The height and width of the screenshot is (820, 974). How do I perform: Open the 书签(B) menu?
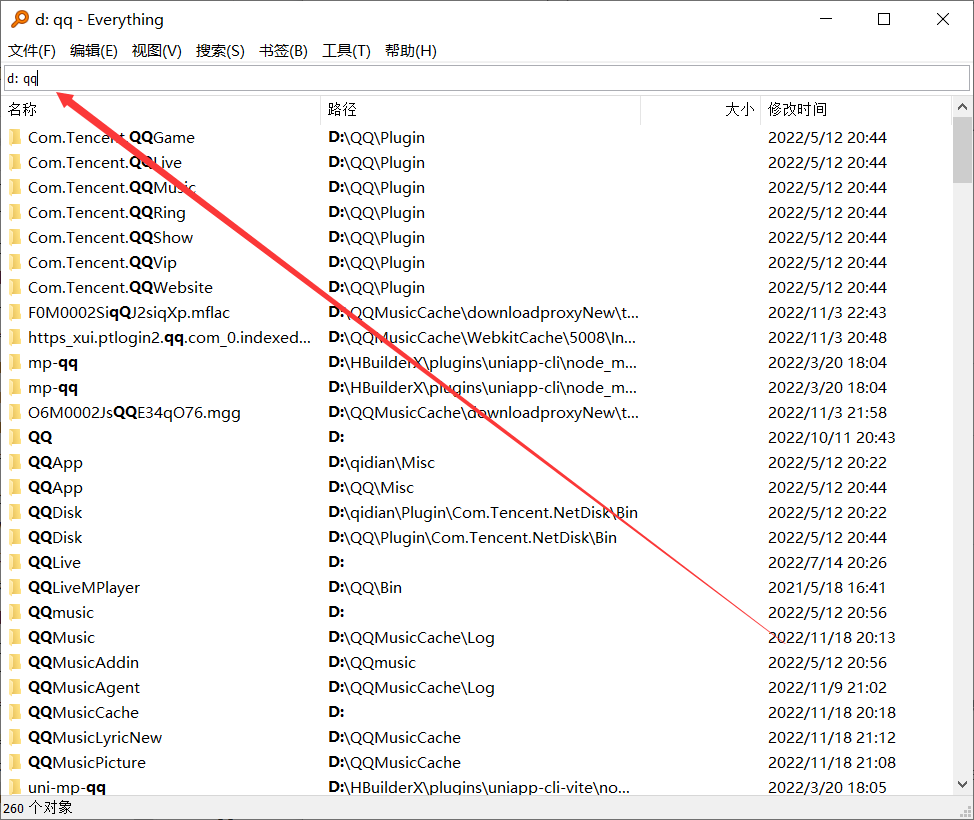[x=283, y=51]
